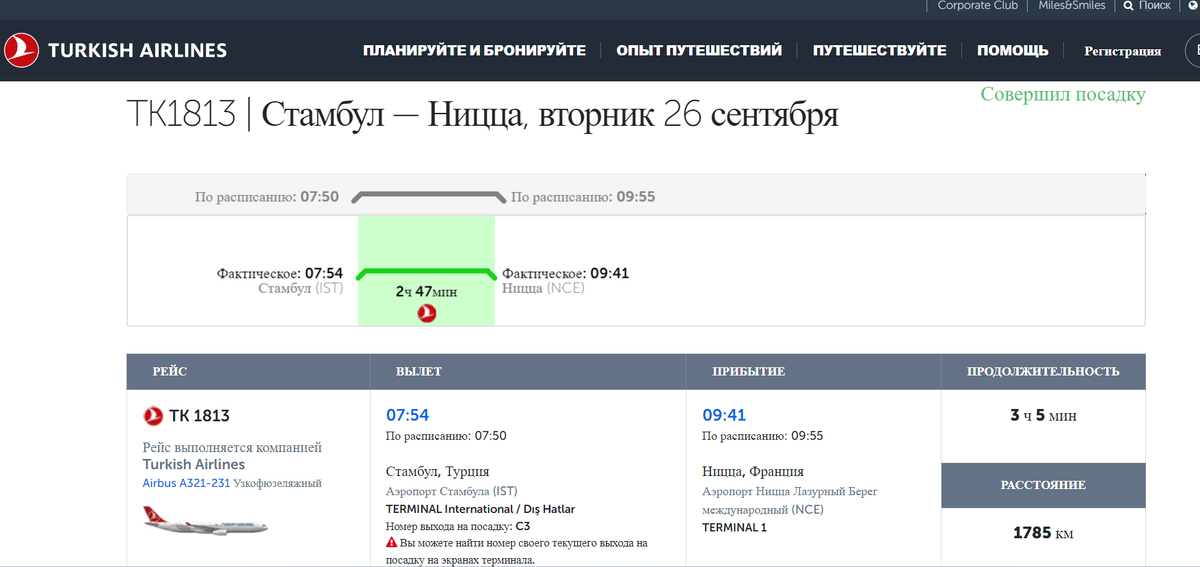Click 'Стамбул, Турция' departure city
Viewport: 1200px width, 567px height.
point(438,471)
